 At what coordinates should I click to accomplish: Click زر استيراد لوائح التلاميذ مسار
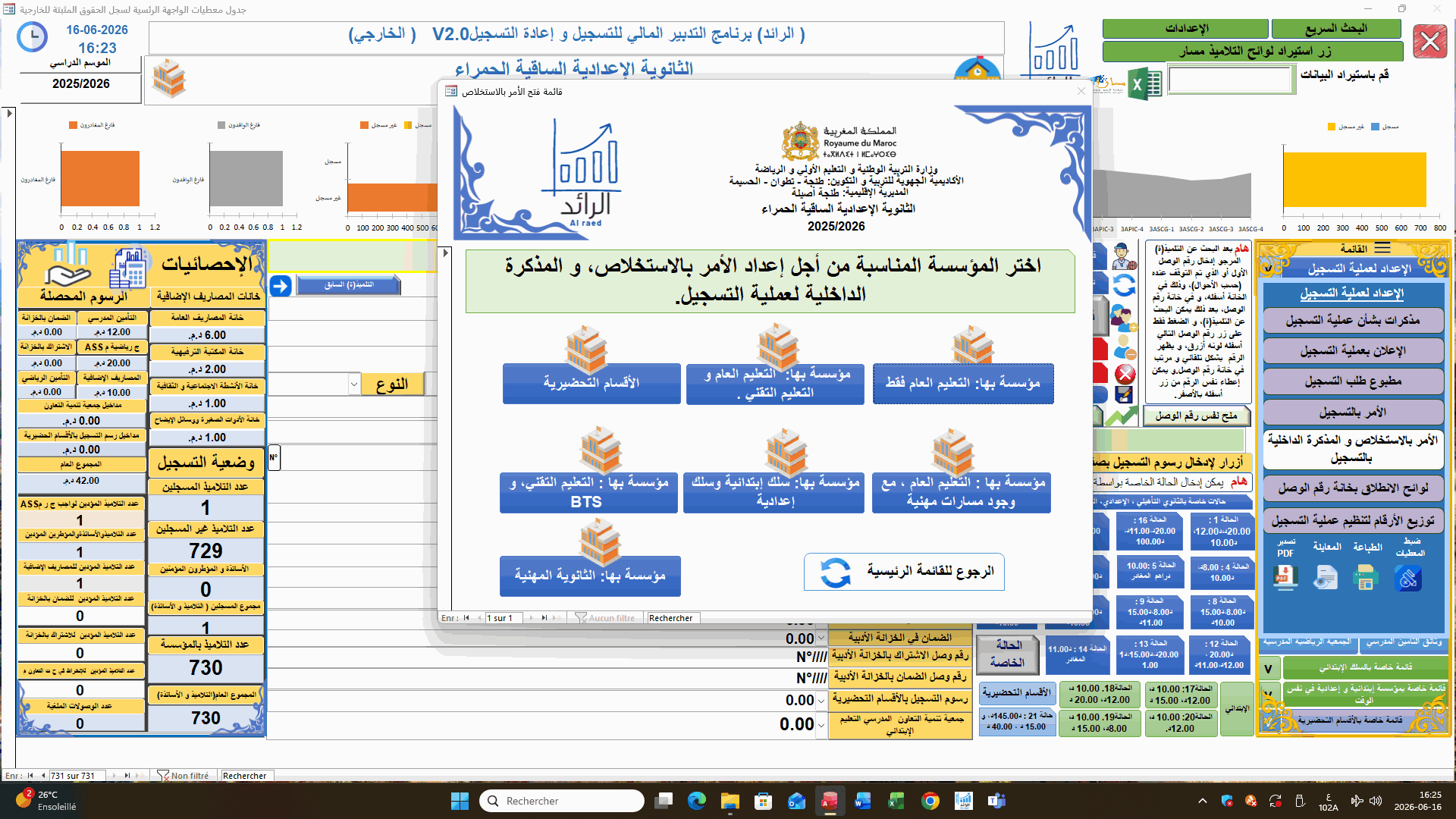(1253, 51)
